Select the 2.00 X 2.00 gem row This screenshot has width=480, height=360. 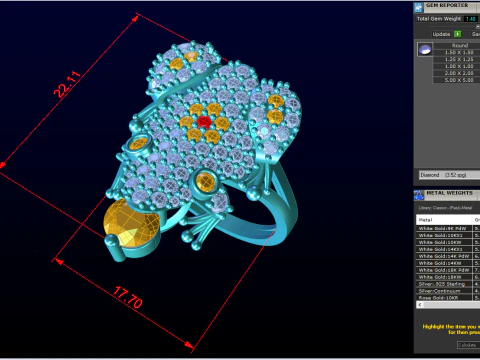point(456,73)
